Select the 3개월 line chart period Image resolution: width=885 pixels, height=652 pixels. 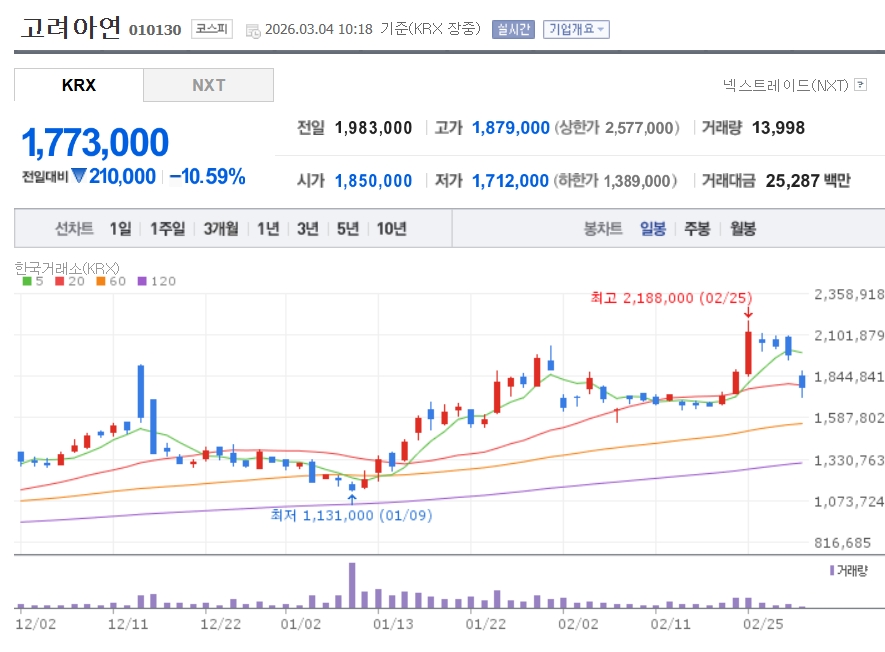(220, 229)
